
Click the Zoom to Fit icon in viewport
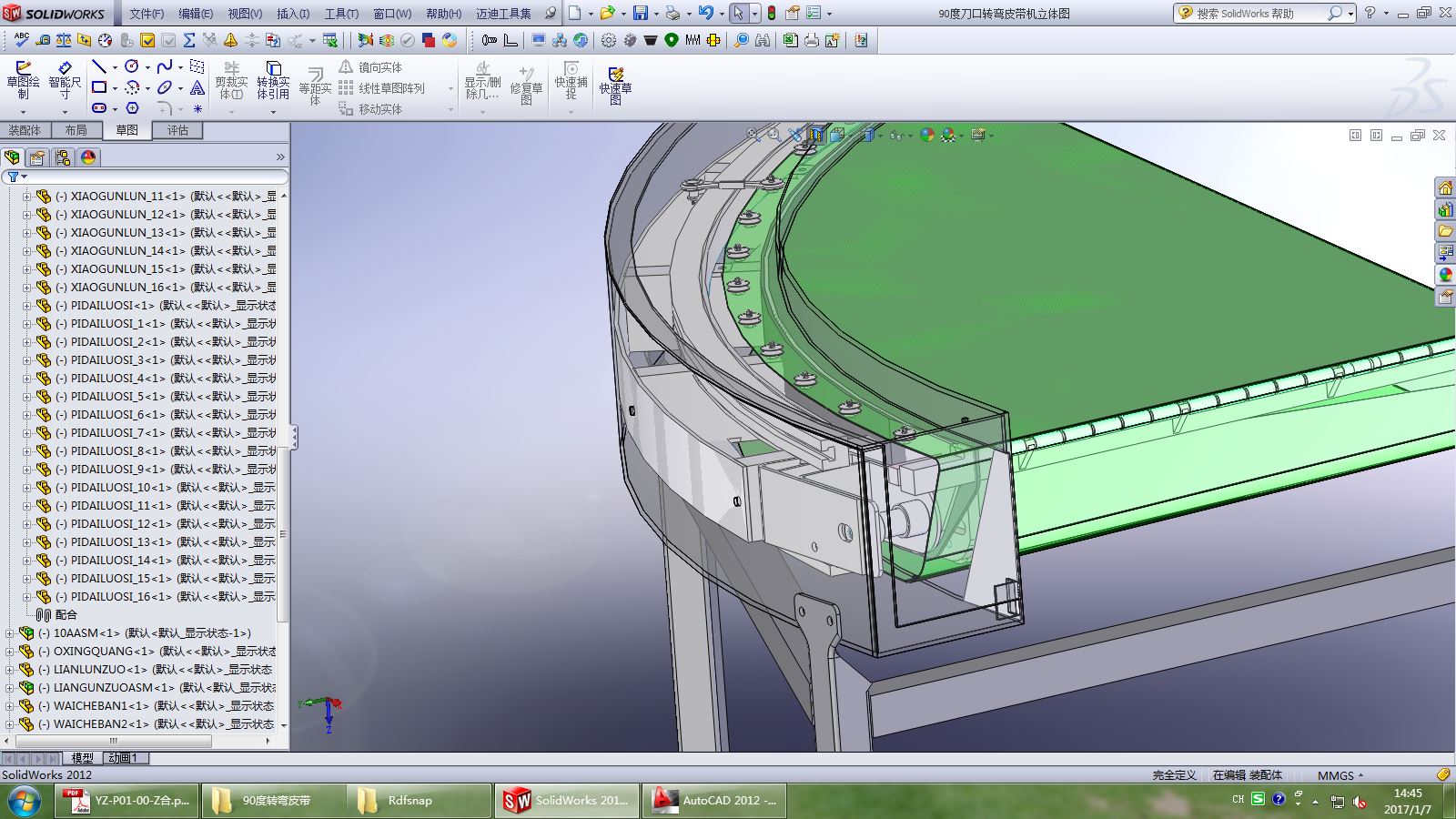(x=753, y=135)
